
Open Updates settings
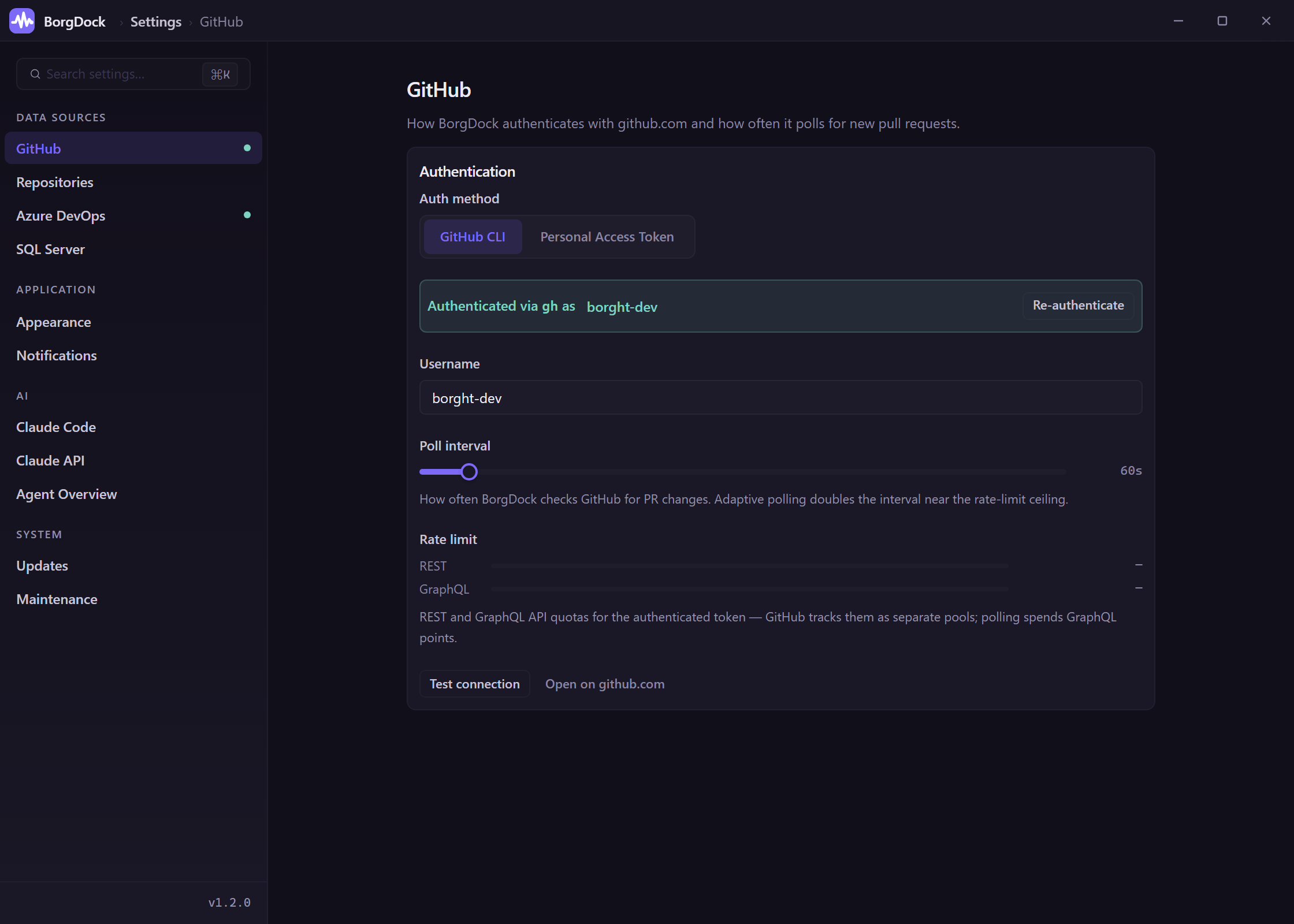(x=133, y=565)
